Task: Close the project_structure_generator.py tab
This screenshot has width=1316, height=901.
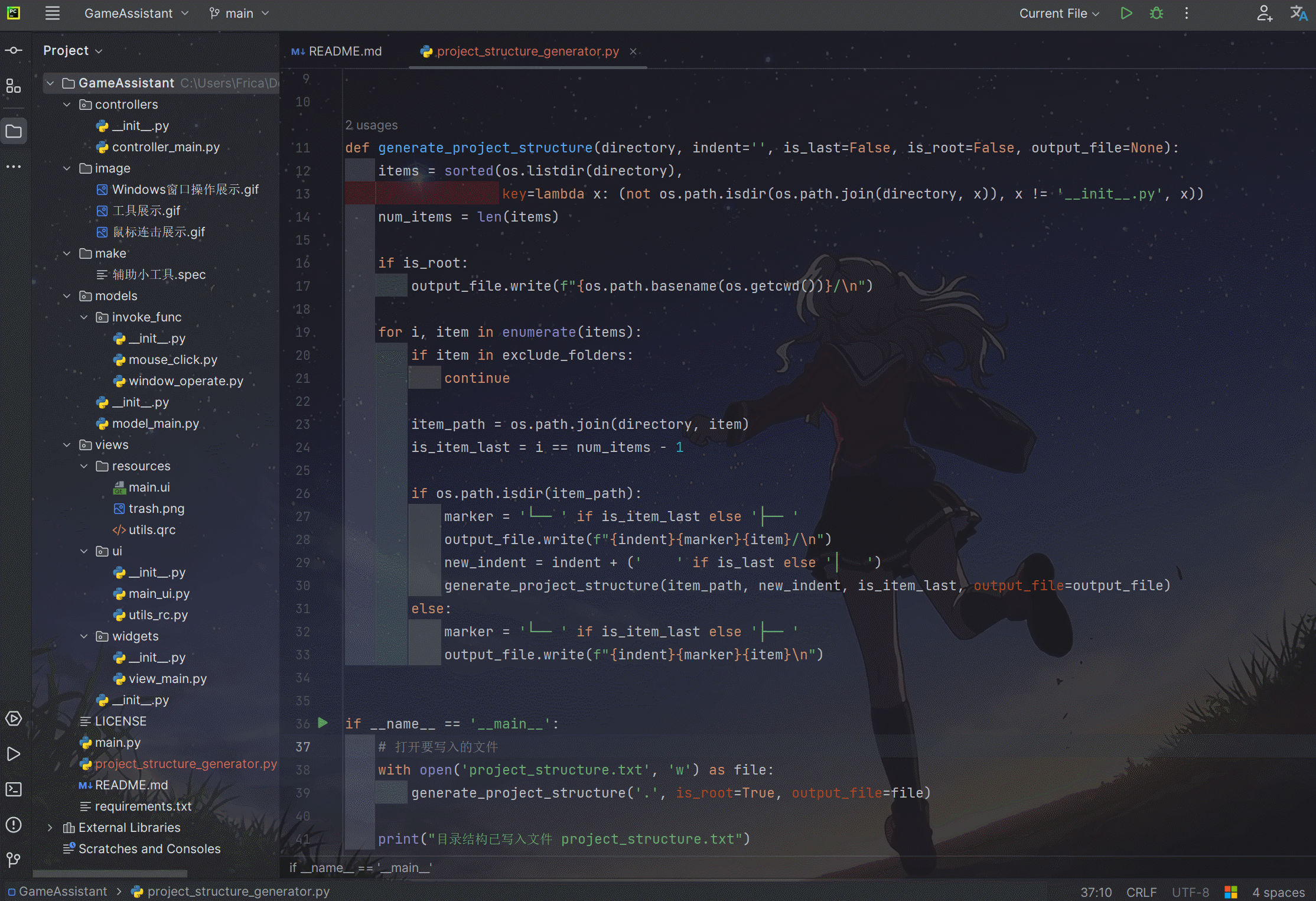Action: [x=633, y=51]
